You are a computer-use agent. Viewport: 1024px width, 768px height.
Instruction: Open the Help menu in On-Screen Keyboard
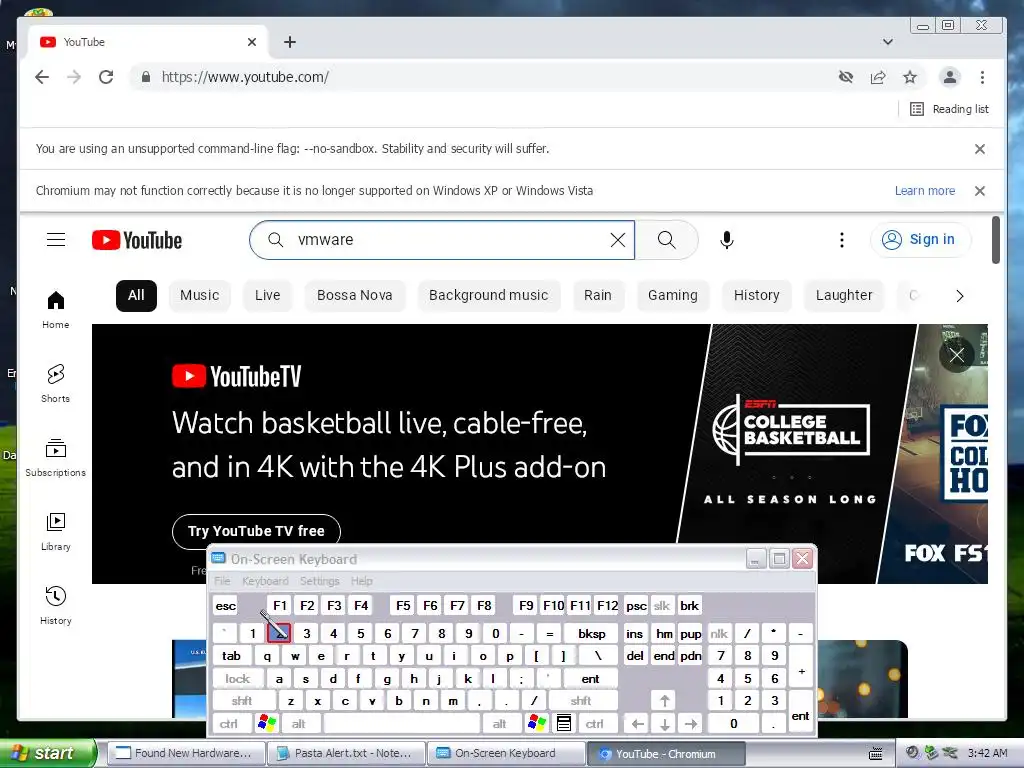361,581
